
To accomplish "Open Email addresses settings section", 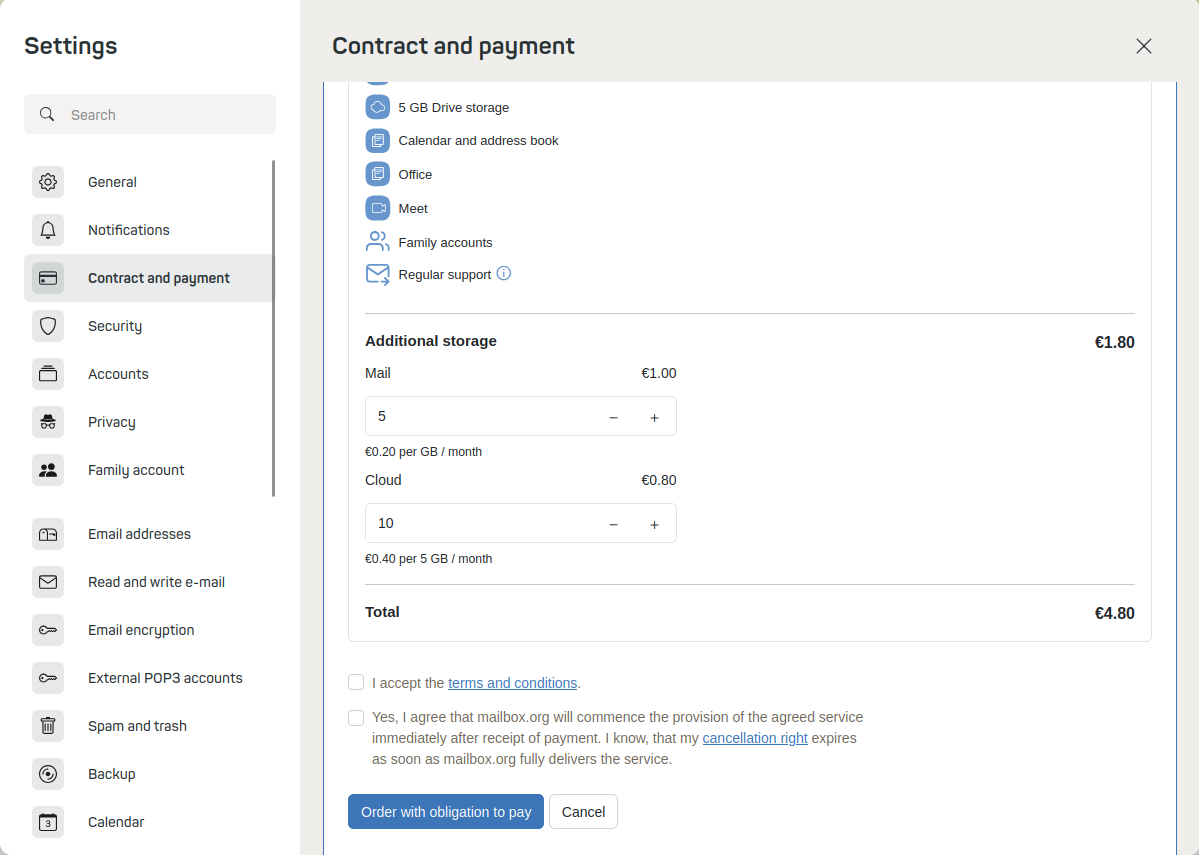I will click(x=139, y=534).
